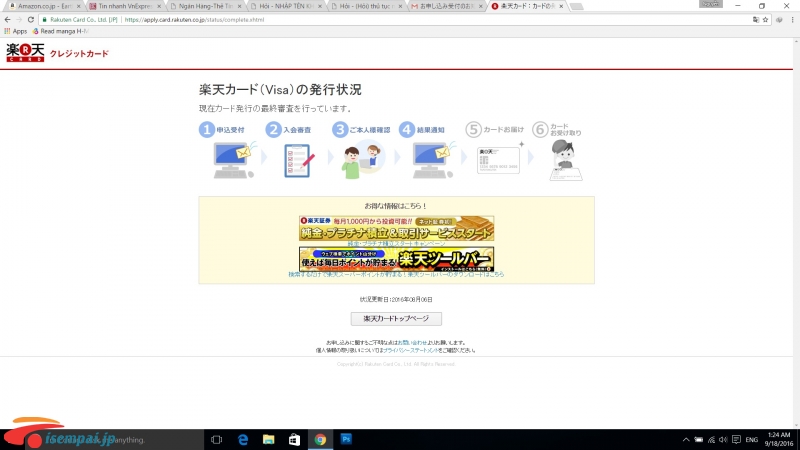The width and height of the screenshot is (800, 450).
Task: Open the Action Center notifications icon
Action: tap(736, 440)
